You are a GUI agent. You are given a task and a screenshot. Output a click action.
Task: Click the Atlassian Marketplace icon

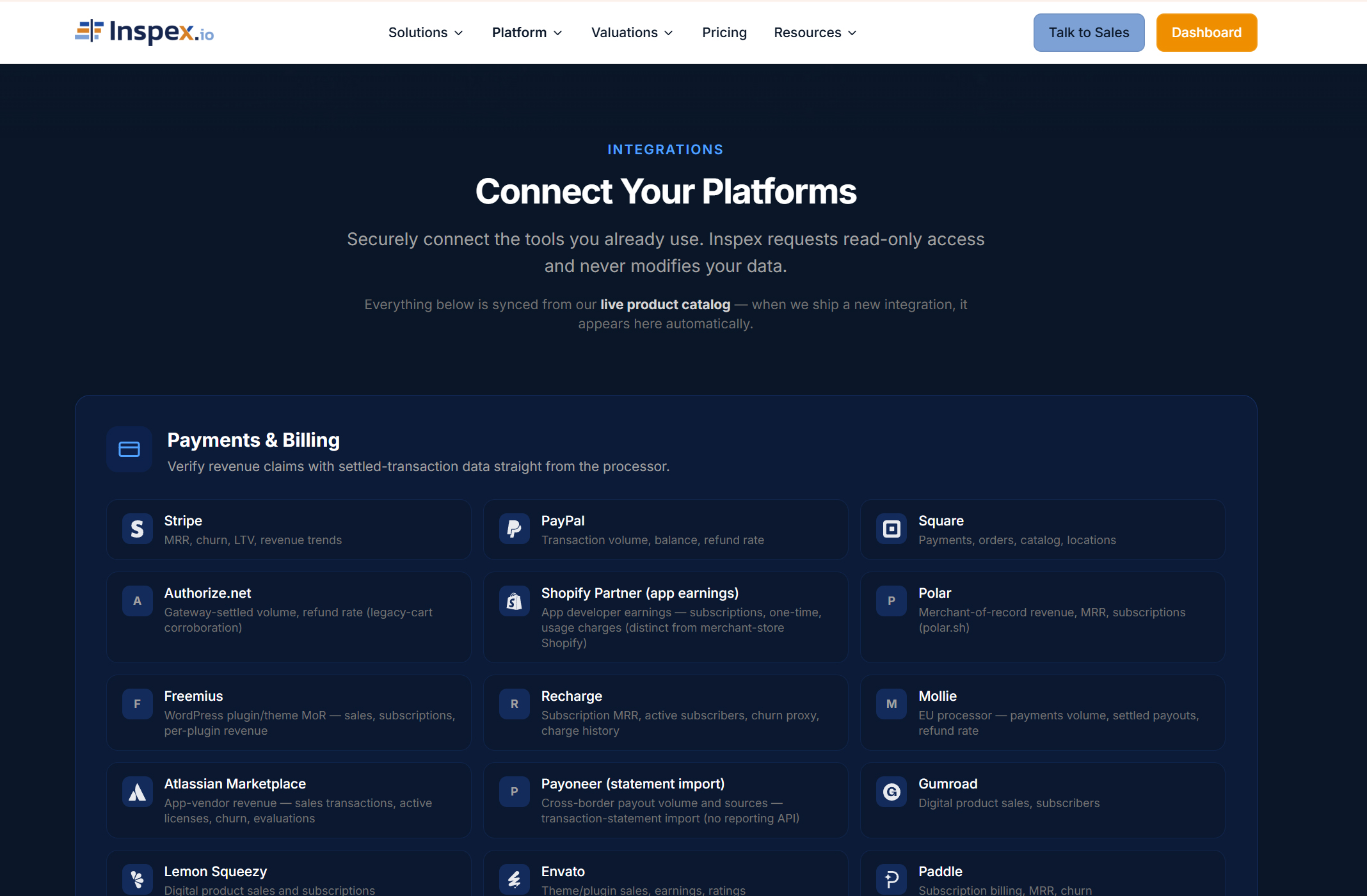pyautogui.click(x=138, y=792)
